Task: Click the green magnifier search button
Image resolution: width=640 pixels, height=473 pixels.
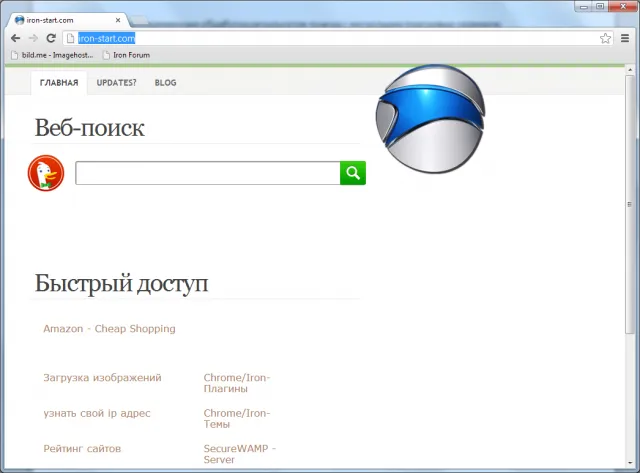Action: coord(353,173)
